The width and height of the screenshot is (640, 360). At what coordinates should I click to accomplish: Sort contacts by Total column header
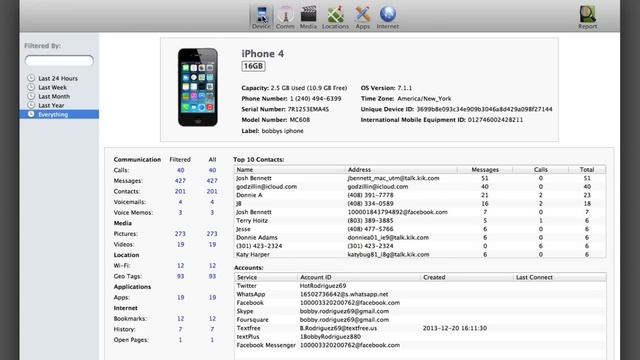coord(587,169)
